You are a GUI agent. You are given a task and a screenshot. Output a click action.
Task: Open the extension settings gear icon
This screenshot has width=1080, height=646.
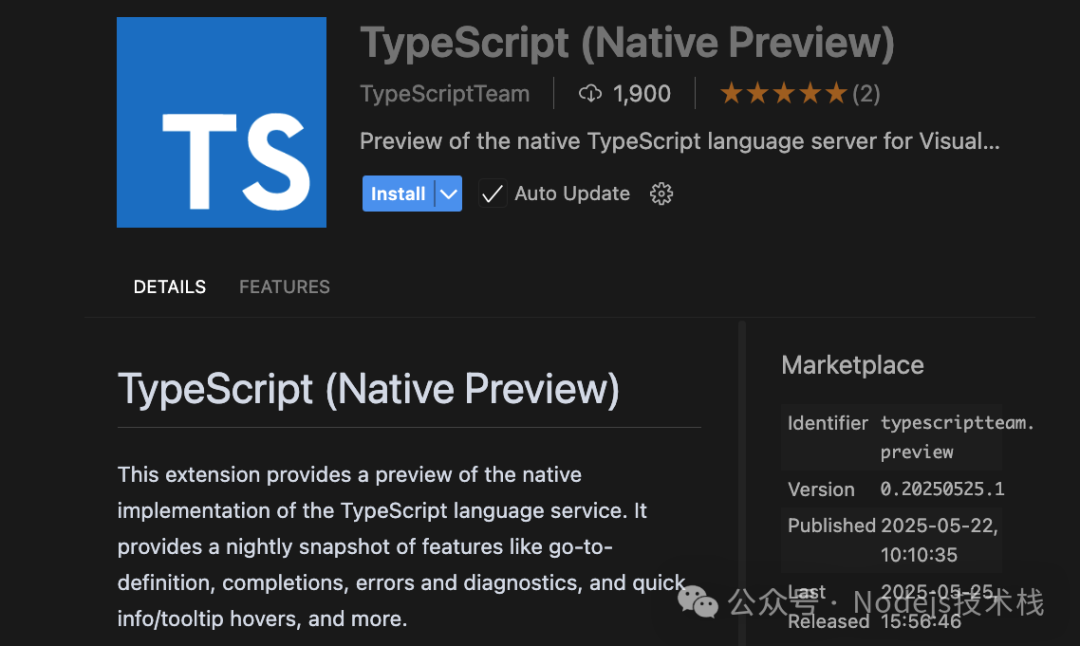pos(661,194)
